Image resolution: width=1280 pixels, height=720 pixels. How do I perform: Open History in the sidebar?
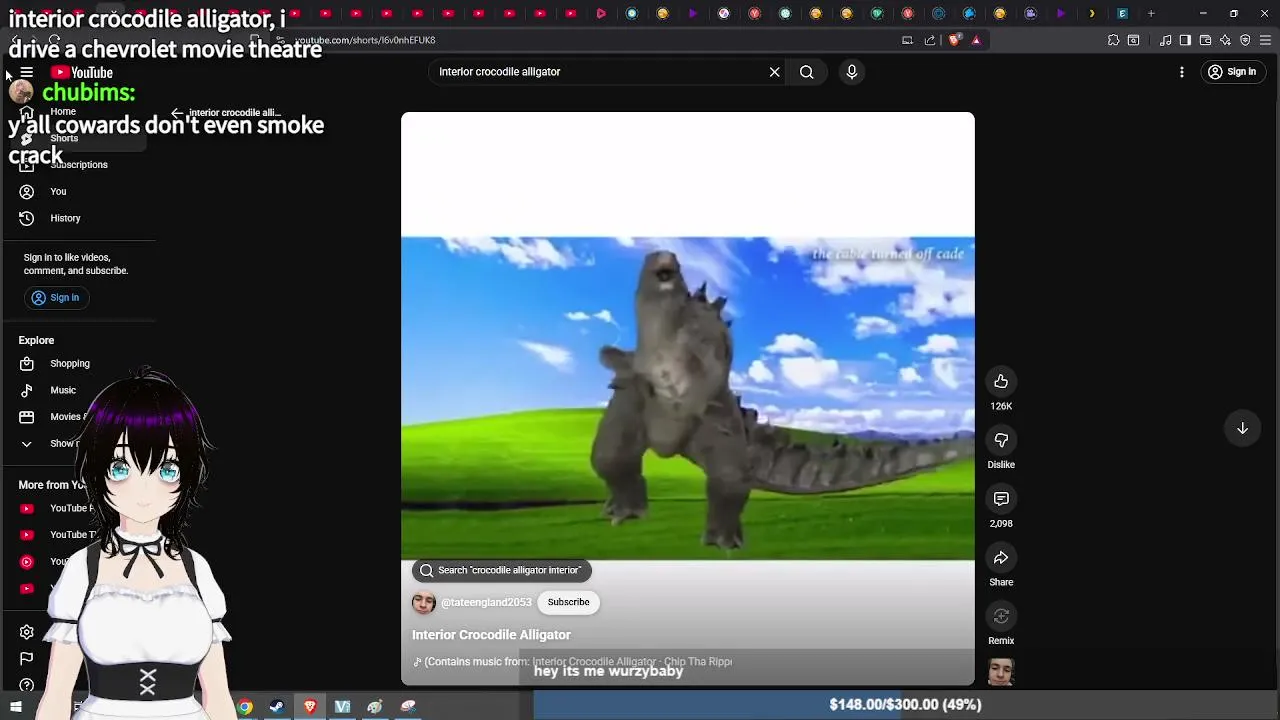pyautogui.click(x=65, y=218)
